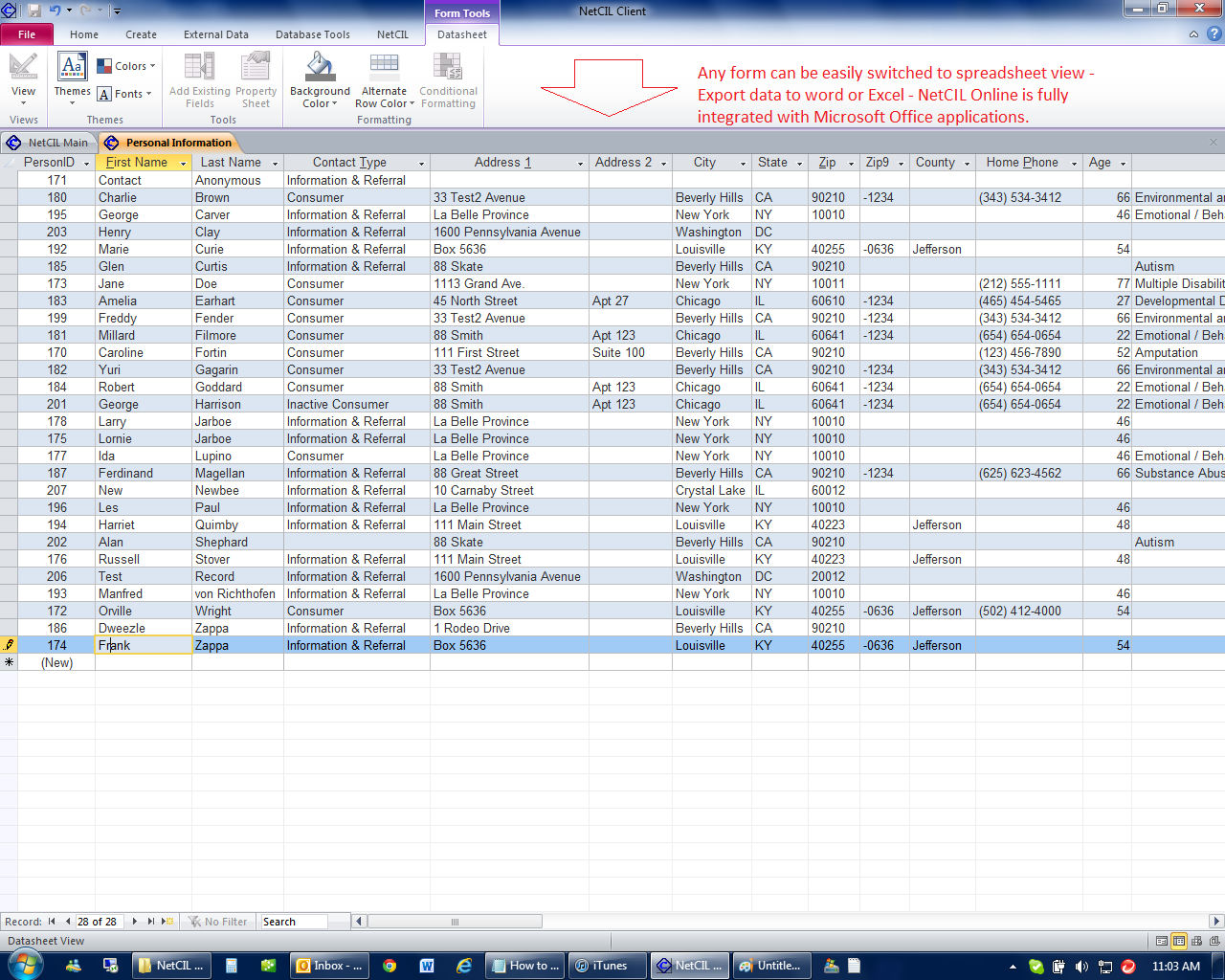Click the No Filter button
Viewport: 1225px width, 980px height.
click(x=218, y=921)
